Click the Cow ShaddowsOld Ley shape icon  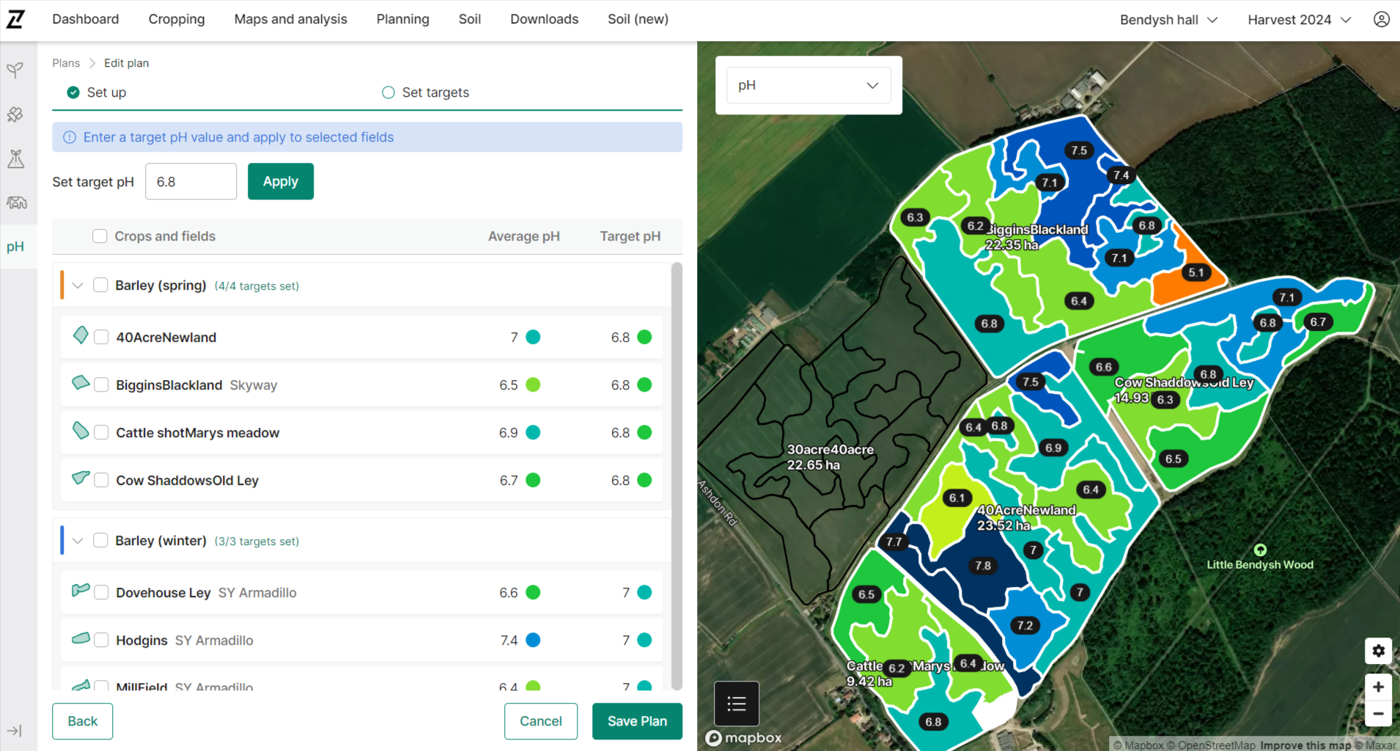(81, 479)
